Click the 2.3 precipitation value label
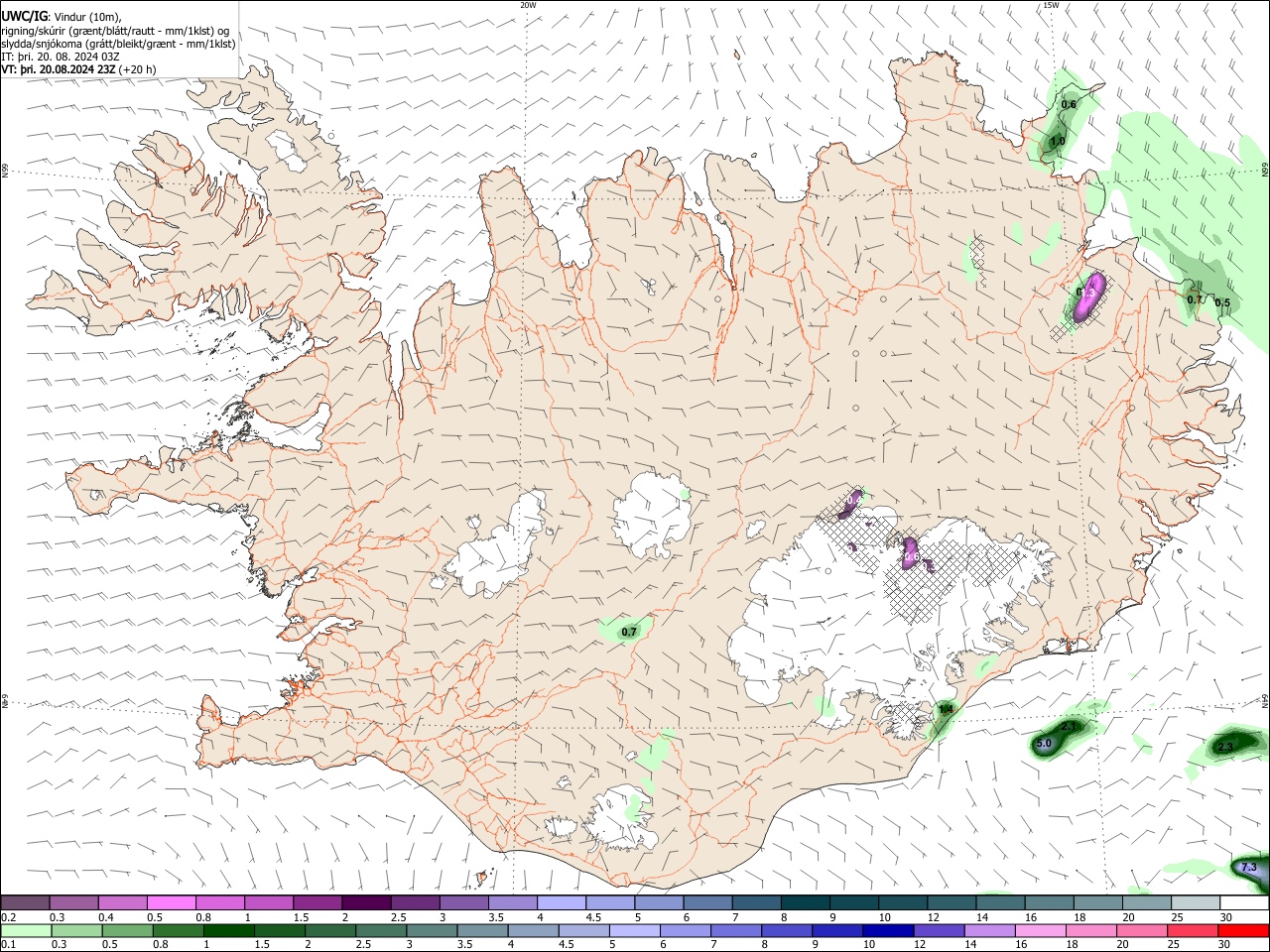The image size is (1270, 952). 1225,747
